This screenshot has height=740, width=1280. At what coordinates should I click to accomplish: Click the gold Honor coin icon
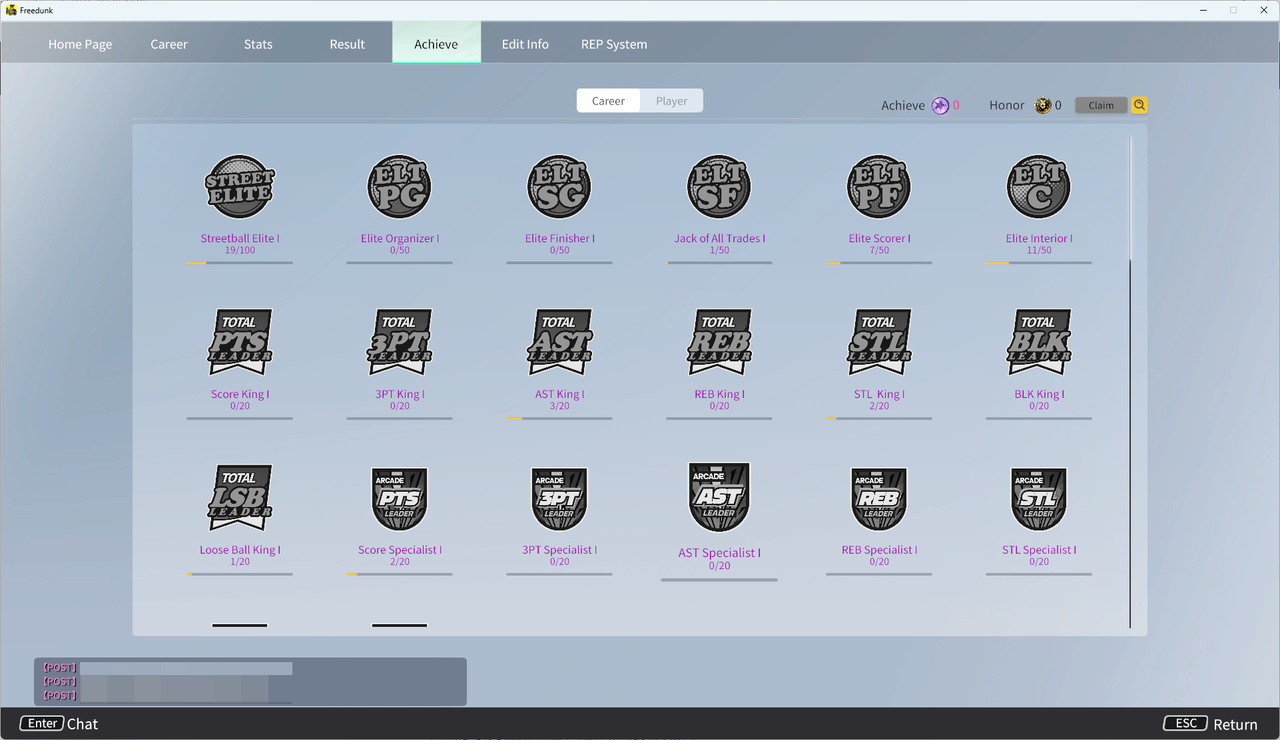point(1043,105)
